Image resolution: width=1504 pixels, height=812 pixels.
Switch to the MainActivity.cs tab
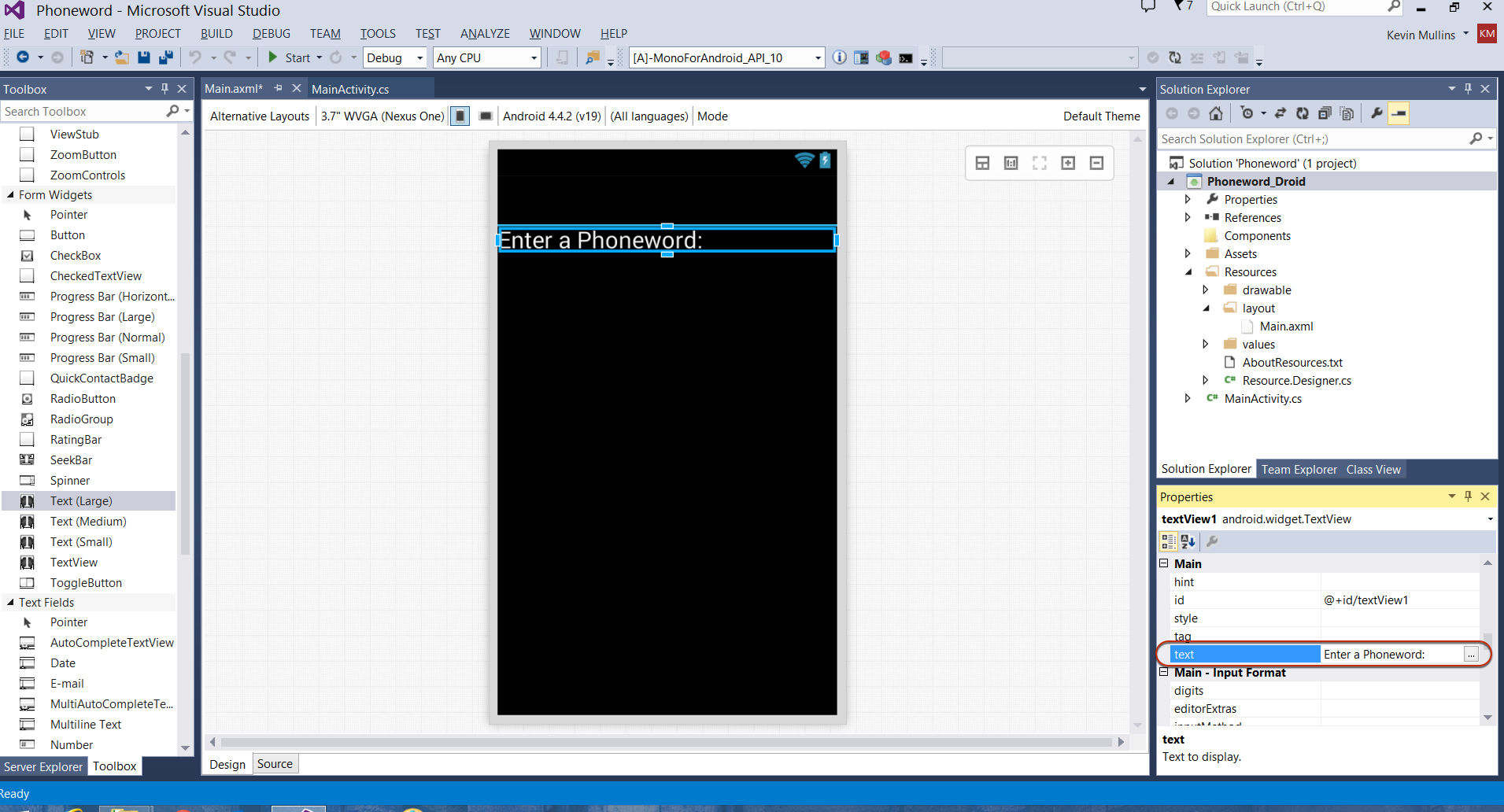tap(350, 89)
